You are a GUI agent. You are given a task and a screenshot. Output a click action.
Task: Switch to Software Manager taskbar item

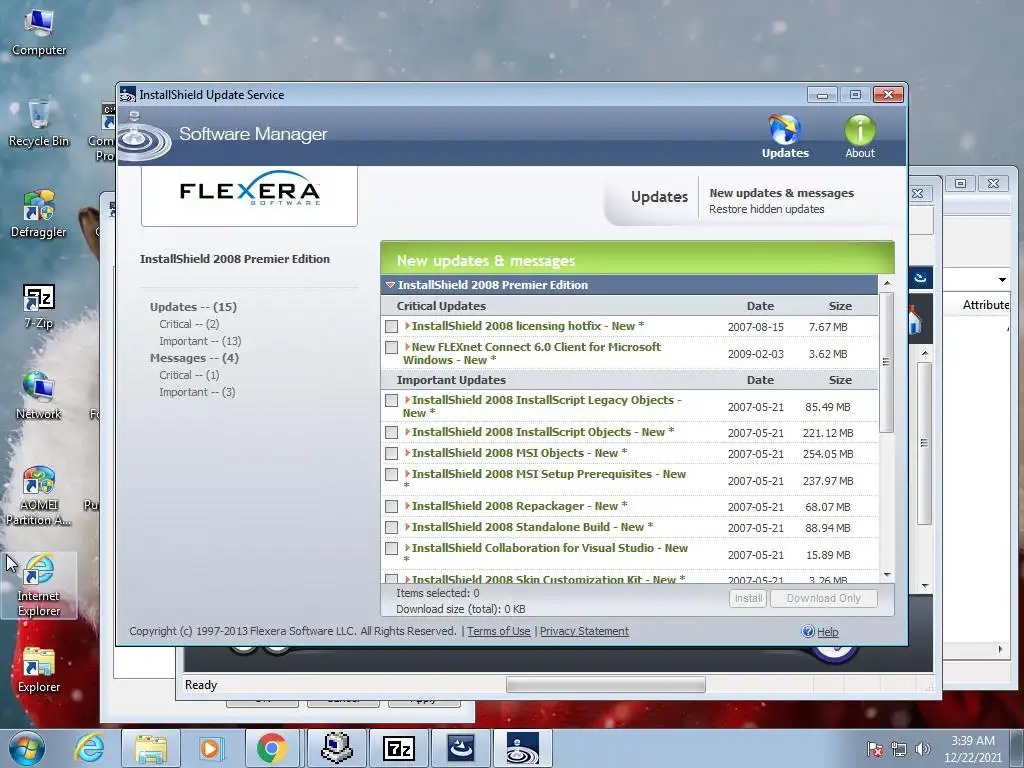click(523, 748)
